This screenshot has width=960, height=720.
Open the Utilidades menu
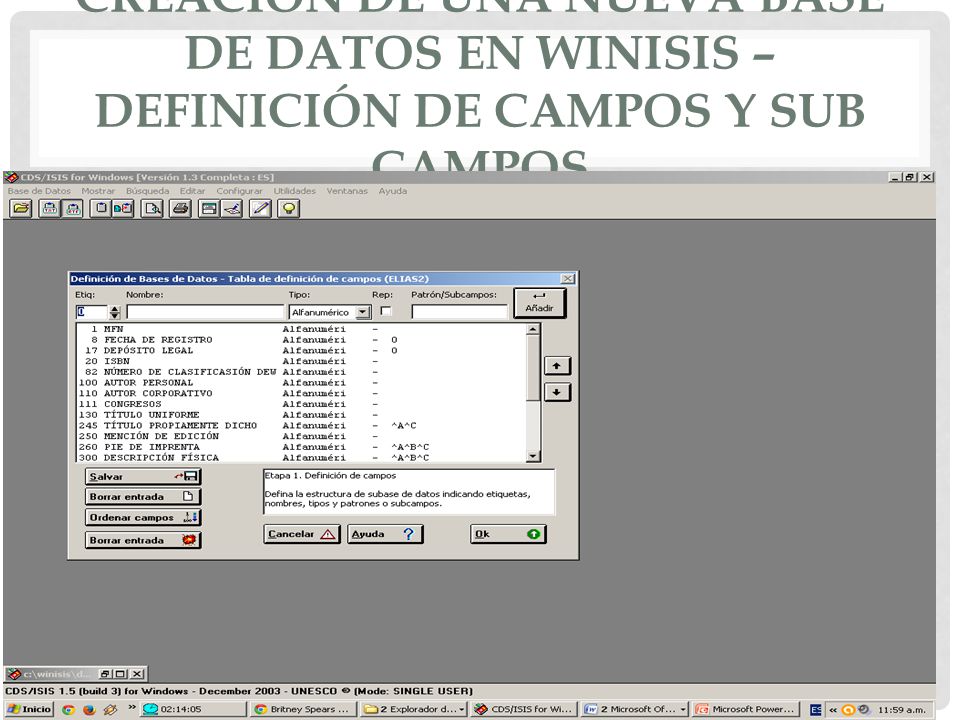(294, 191)
